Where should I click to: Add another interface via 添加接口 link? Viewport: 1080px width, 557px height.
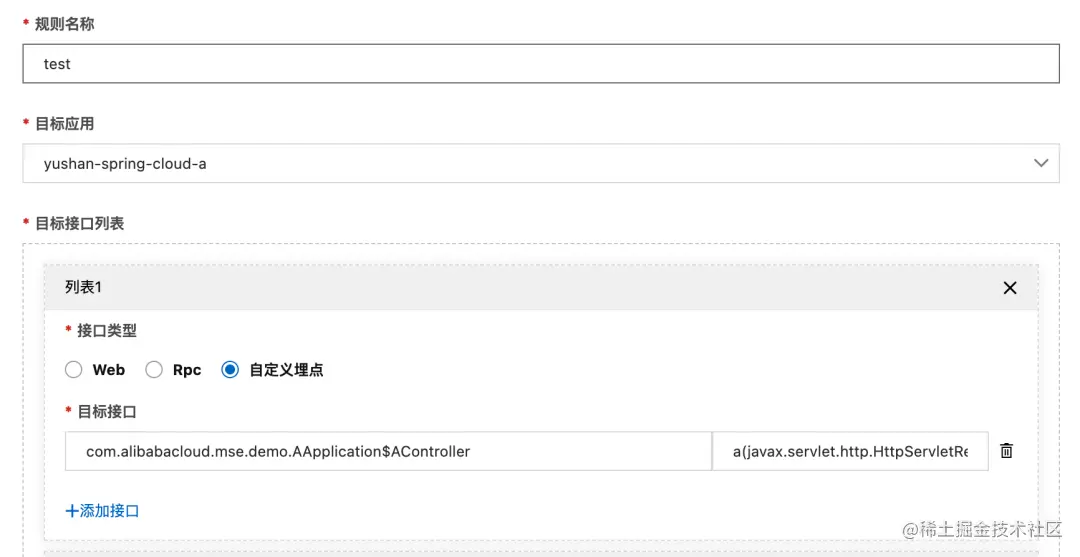(x=102, y=511)
